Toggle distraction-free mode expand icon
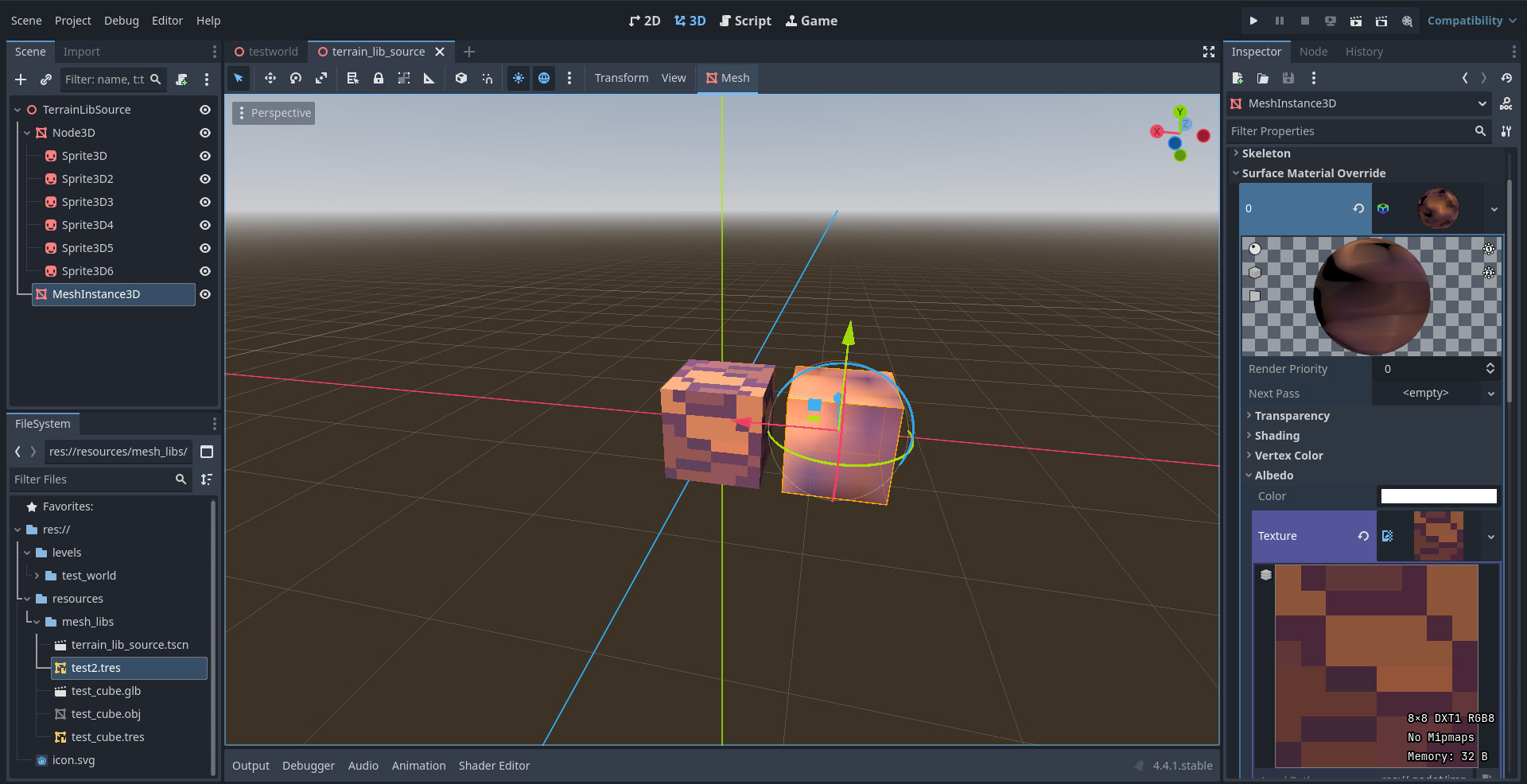The image size is (1527, 784). (x=1208, y=52)
